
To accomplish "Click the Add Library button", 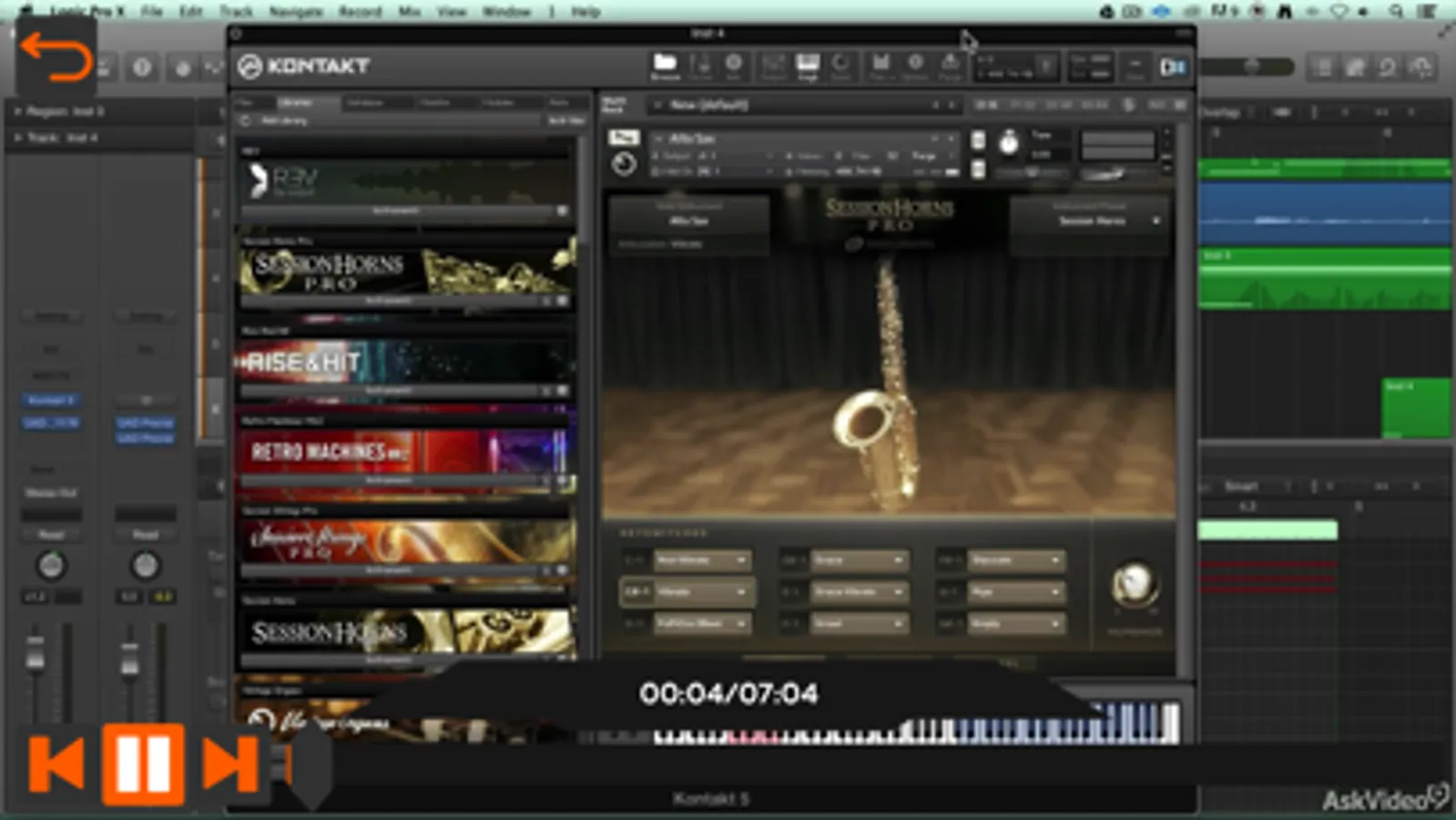I will click(x=284, y=120).
